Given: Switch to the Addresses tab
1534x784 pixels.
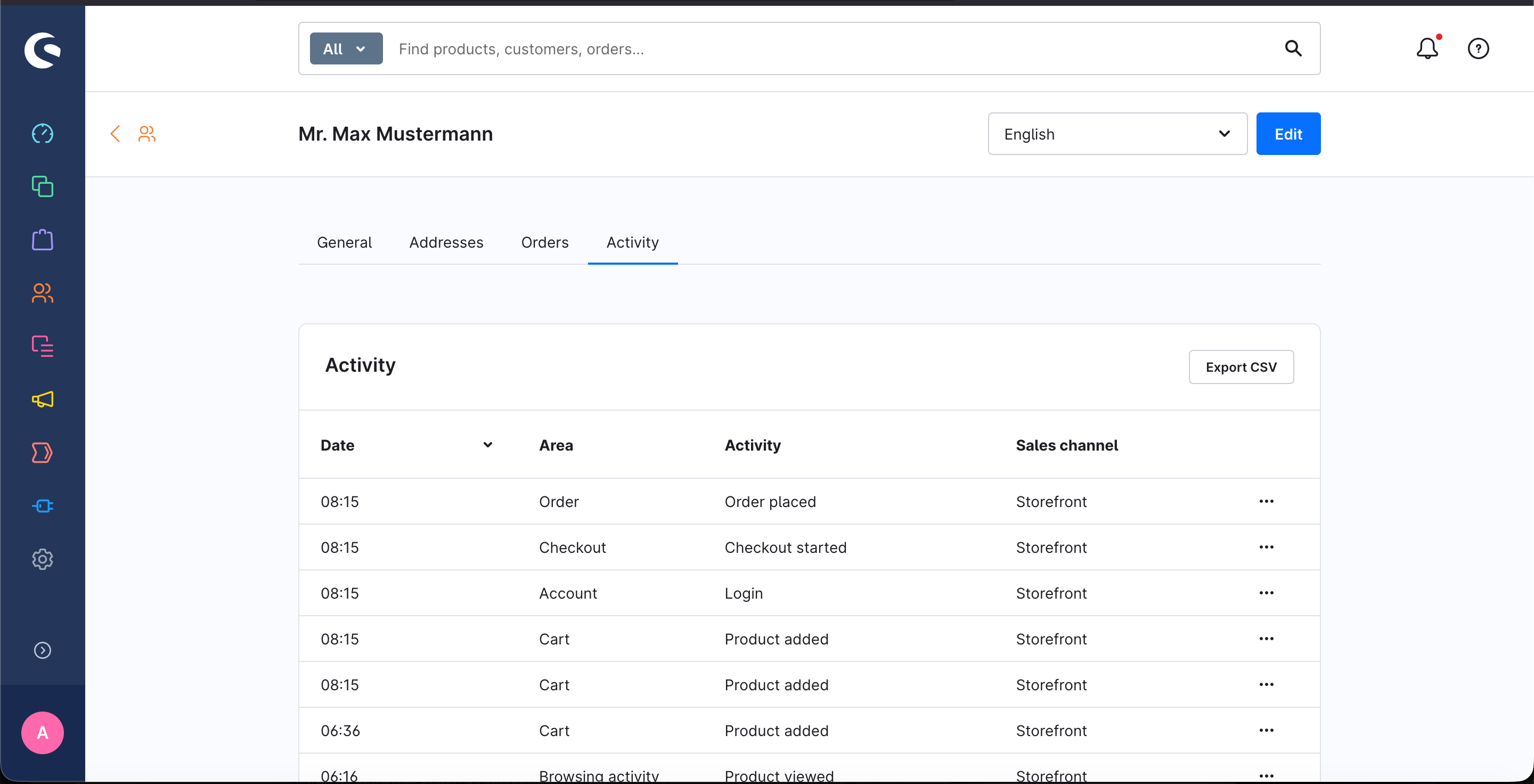Looking at the screenshot, I should click(446, 242).
